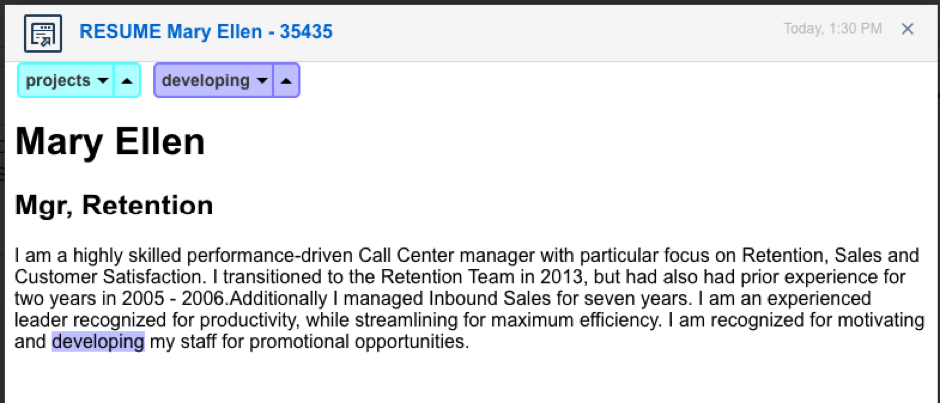Screen dimensions: 940x403
Task: Click the highlighted word developing in the summary
Action: [x=98, y=342]
